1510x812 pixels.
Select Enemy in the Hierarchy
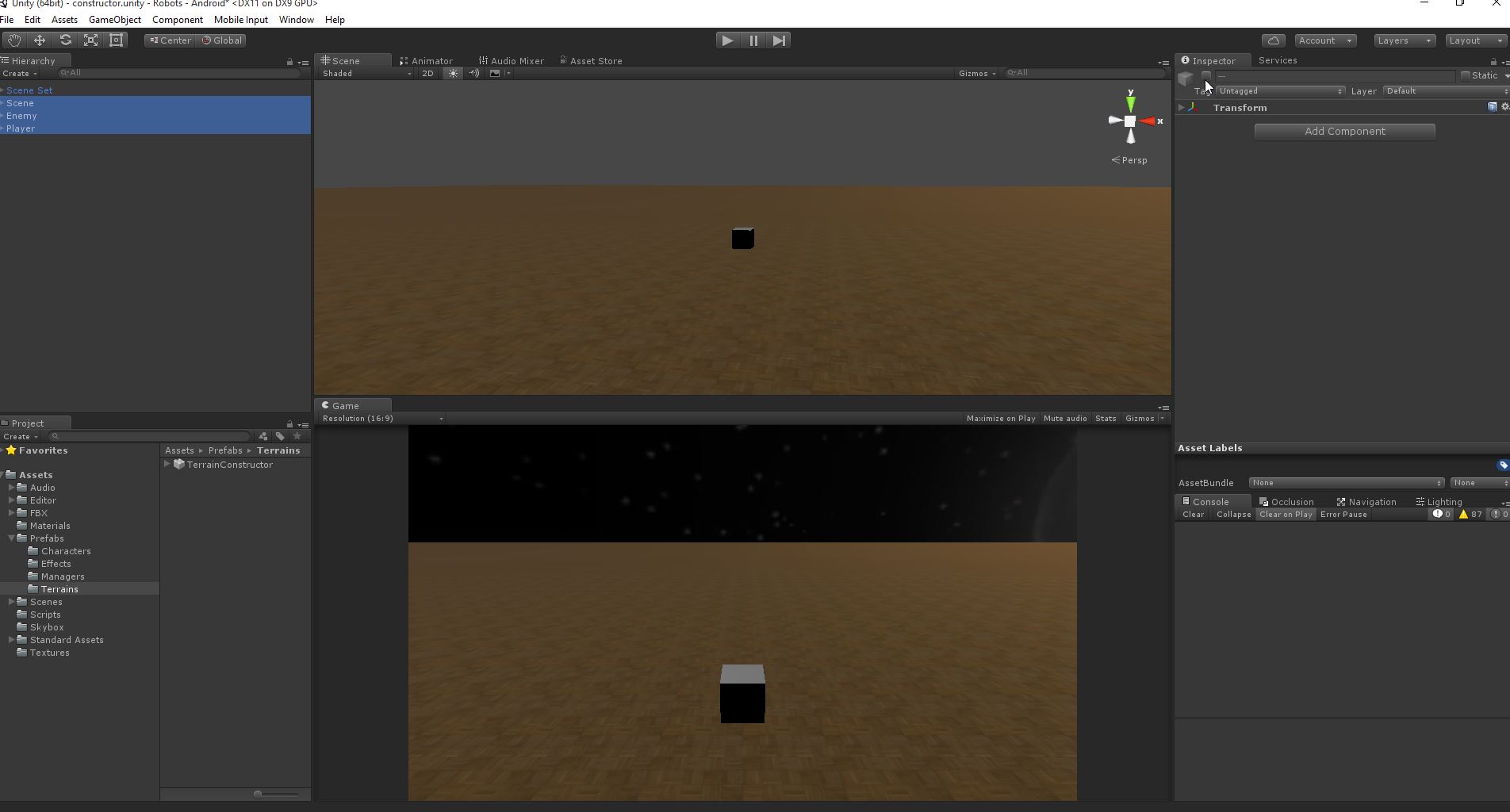click(x=22, y=116)
